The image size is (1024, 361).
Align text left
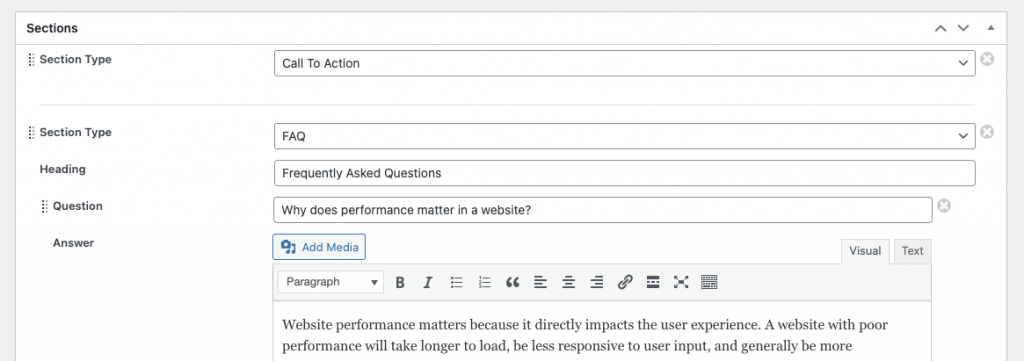[540, 282]
